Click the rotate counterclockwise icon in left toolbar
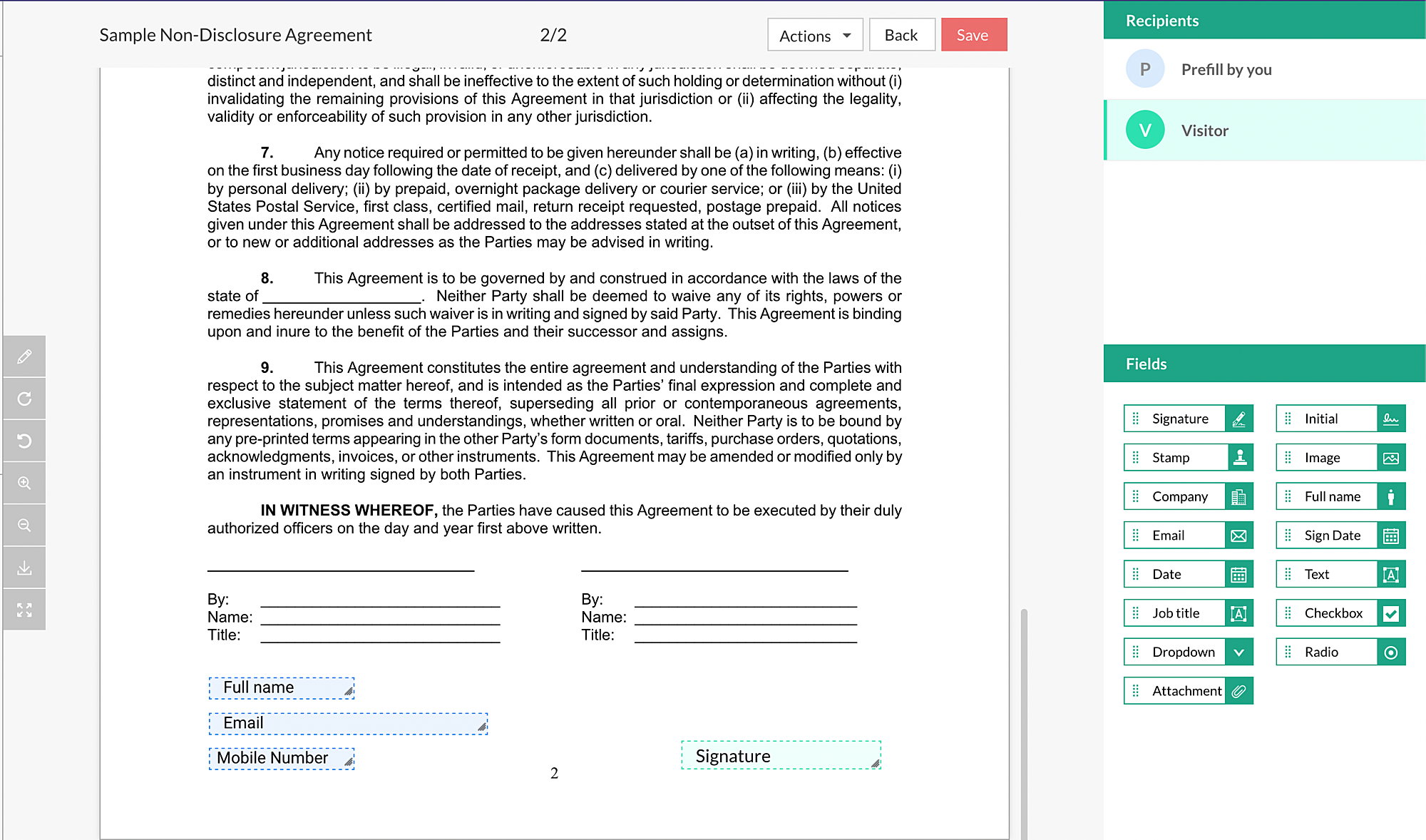1426x840 pixels. coord(24,441)
